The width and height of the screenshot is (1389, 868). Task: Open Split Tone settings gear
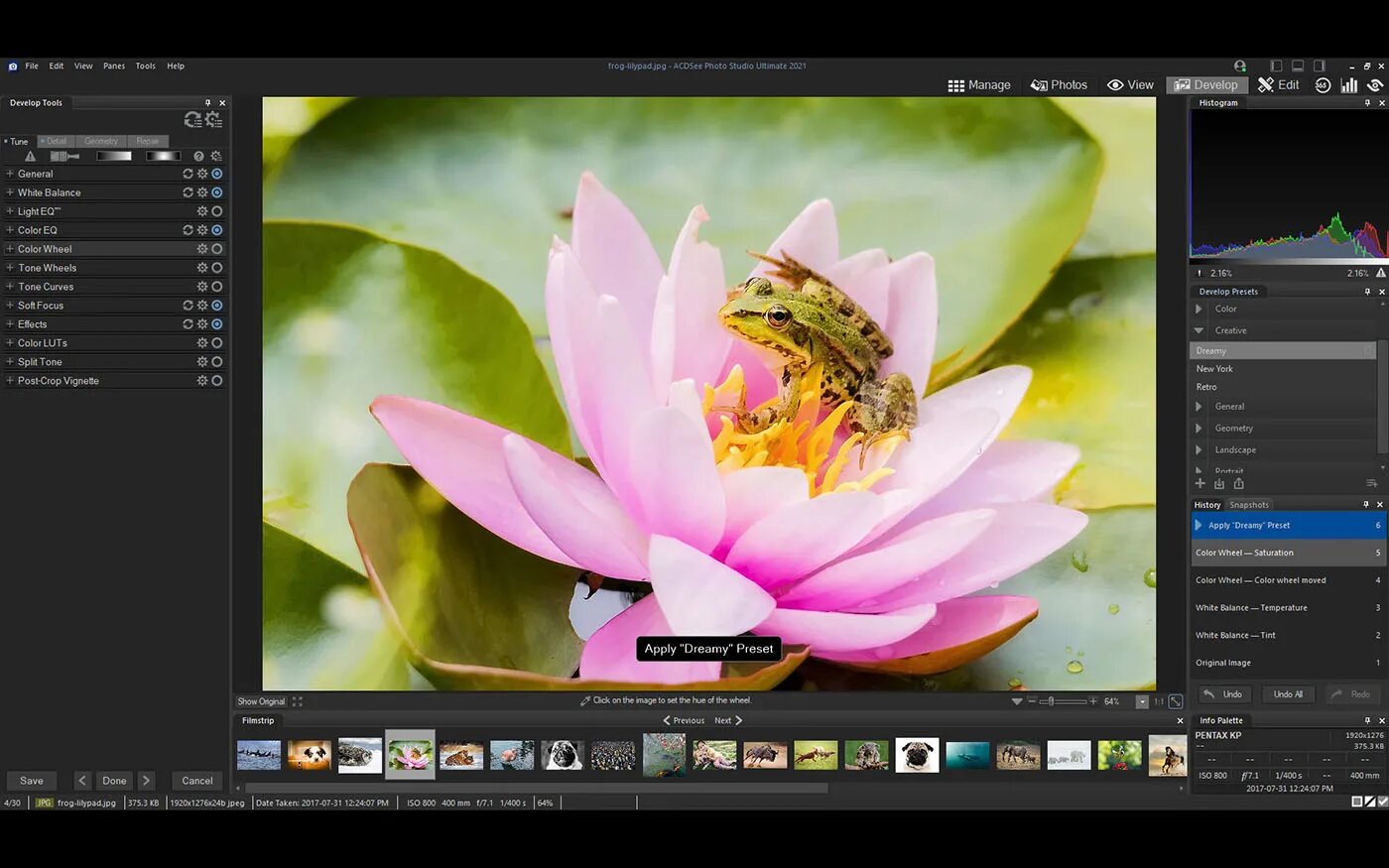pos(202,362)
